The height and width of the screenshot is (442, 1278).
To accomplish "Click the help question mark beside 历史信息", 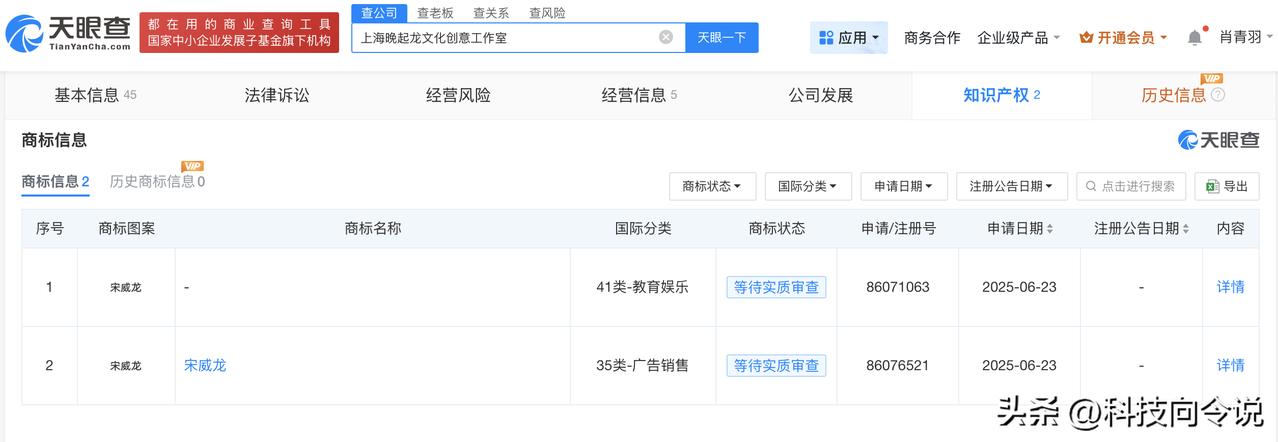I will pyautogui.click(x=1218, y=95).
